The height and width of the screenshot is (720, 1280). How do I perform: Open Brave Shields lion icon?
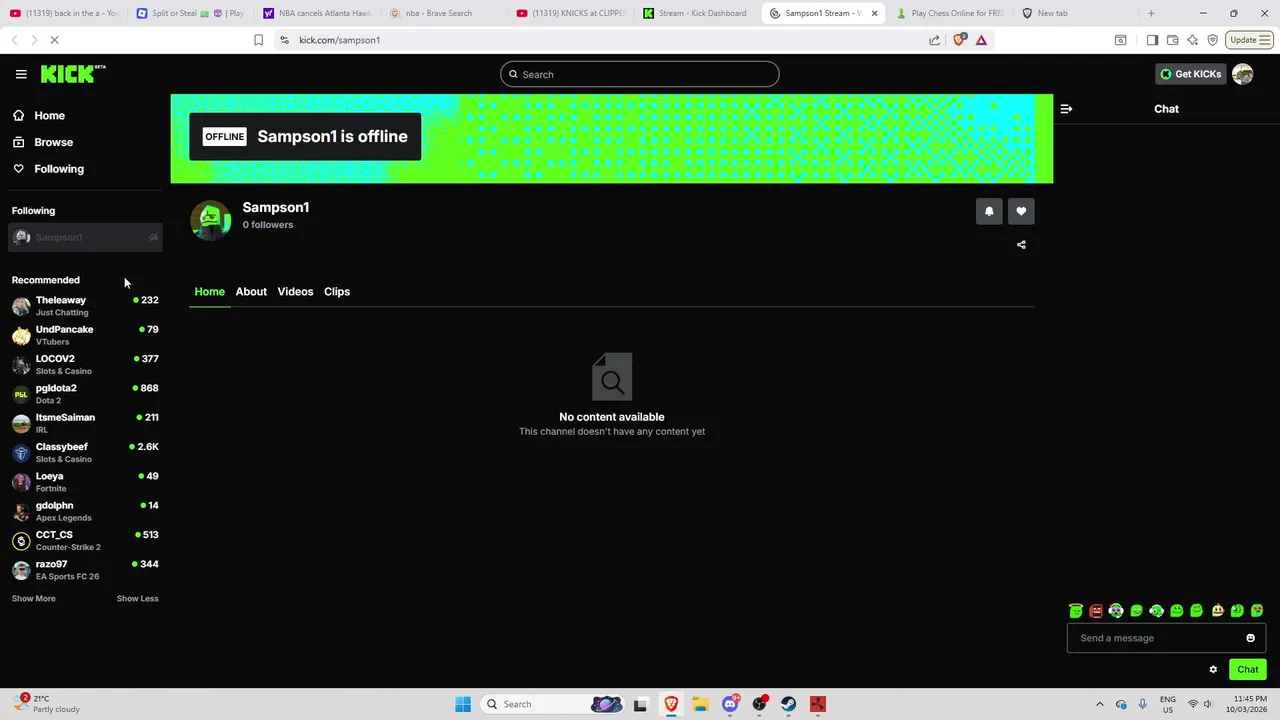pos(960,40)
